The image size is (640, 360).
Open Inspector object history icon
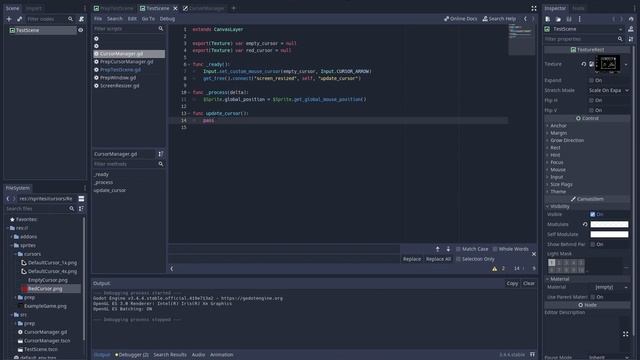(x=631, y=19)
